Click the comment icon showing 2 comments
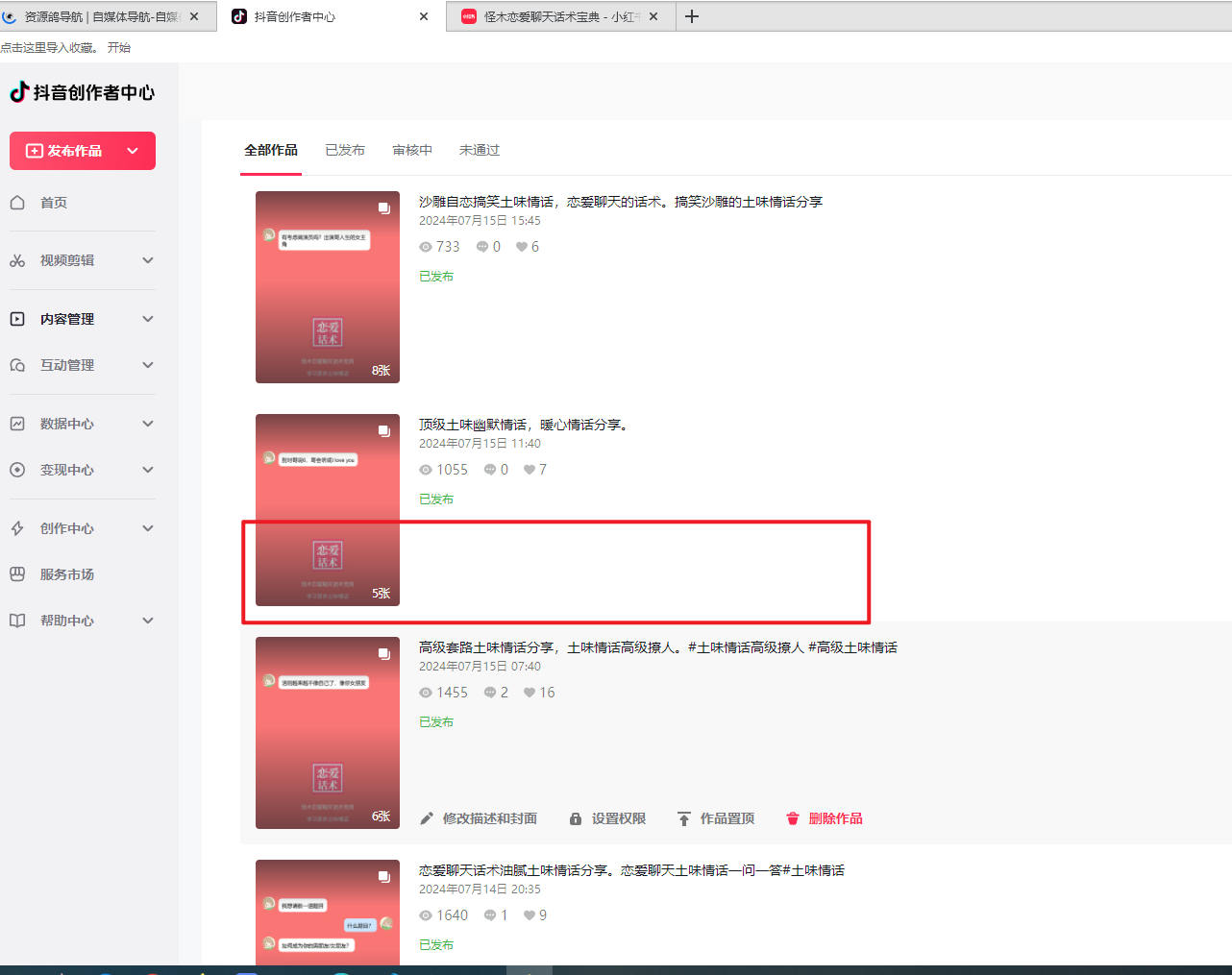This screenshot has width=1232, height=975. point(490,693)
